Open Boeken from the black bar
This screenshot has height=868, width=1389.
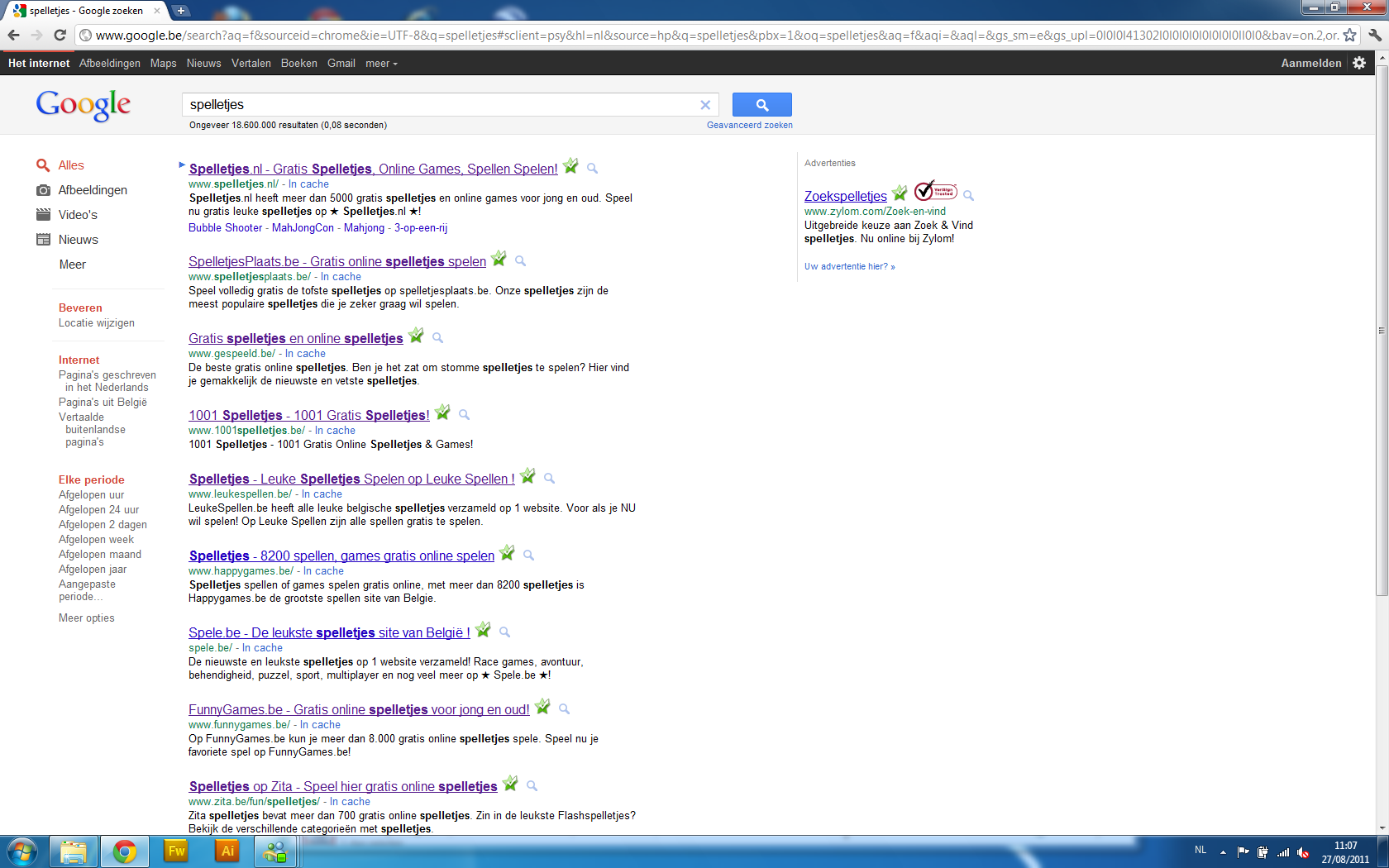(299, 63)
